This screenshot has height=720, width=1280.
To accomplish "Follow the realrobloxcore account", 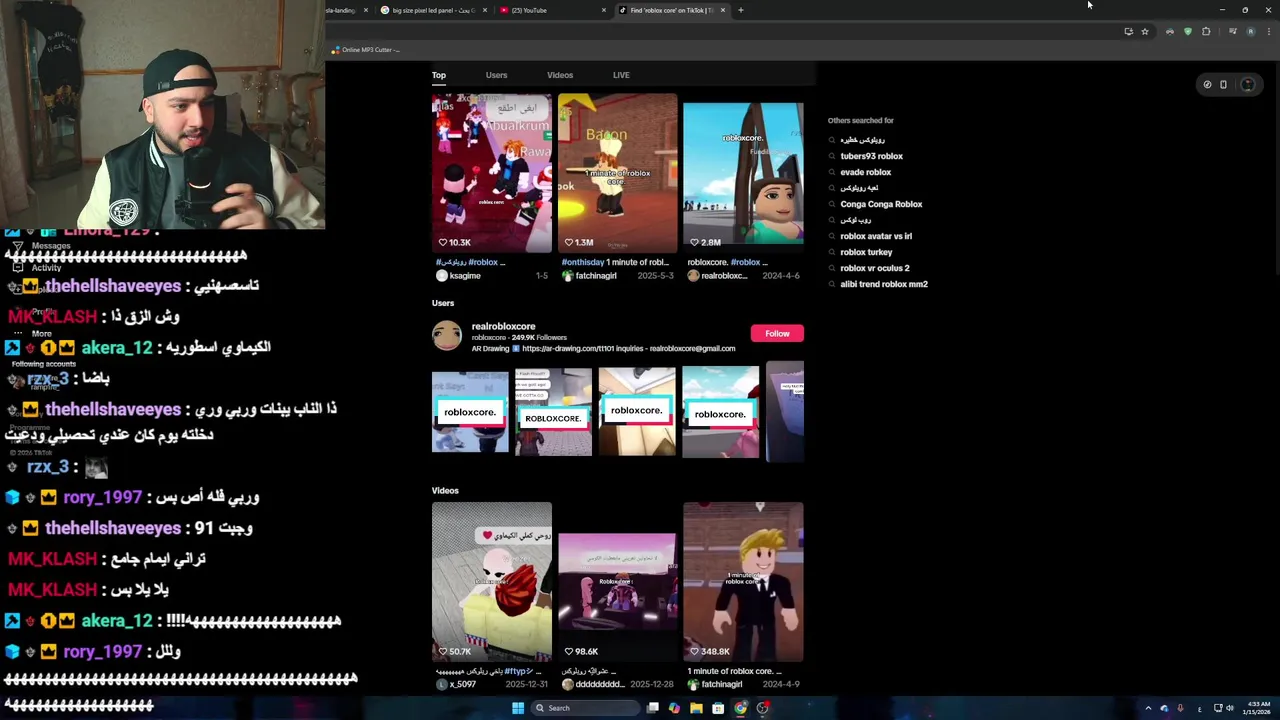I will [x=777, y=333].
